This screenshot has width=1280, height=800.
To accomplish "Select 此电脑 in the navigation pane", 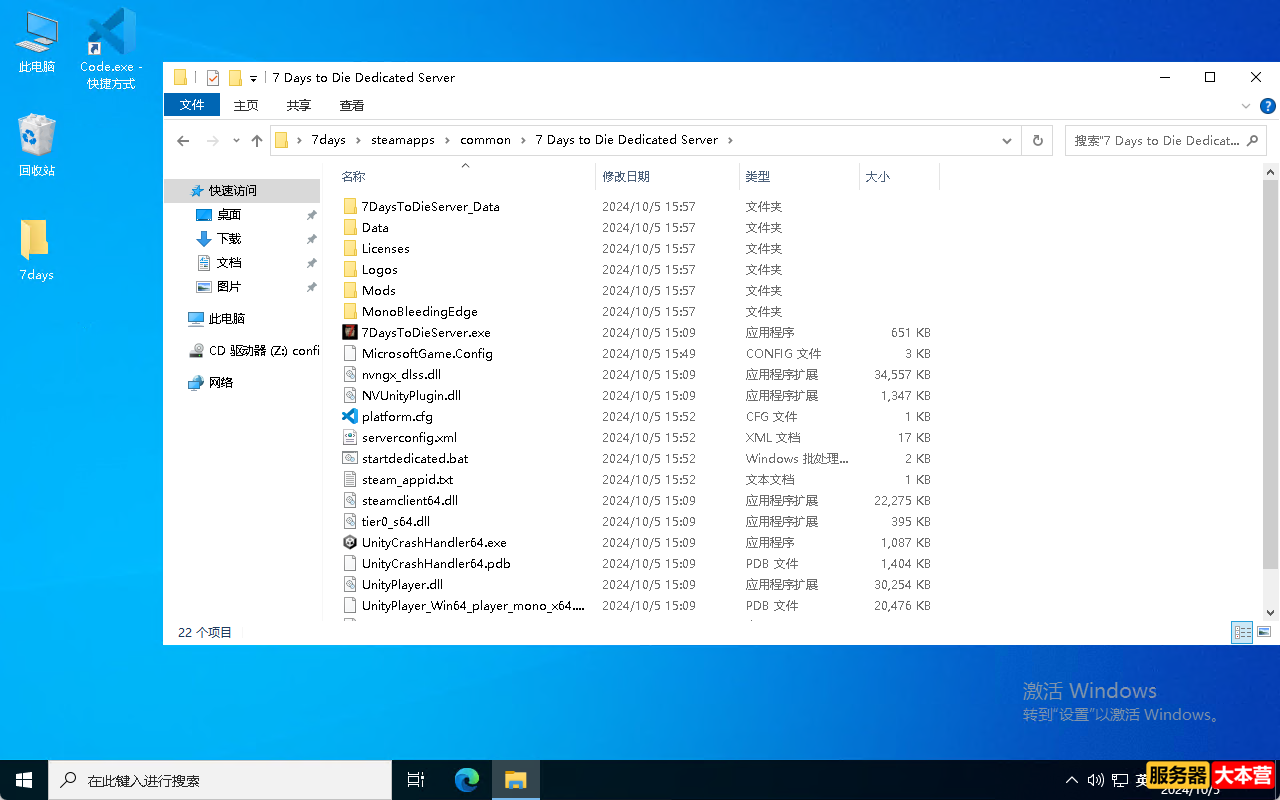I will tap(227, 319).
